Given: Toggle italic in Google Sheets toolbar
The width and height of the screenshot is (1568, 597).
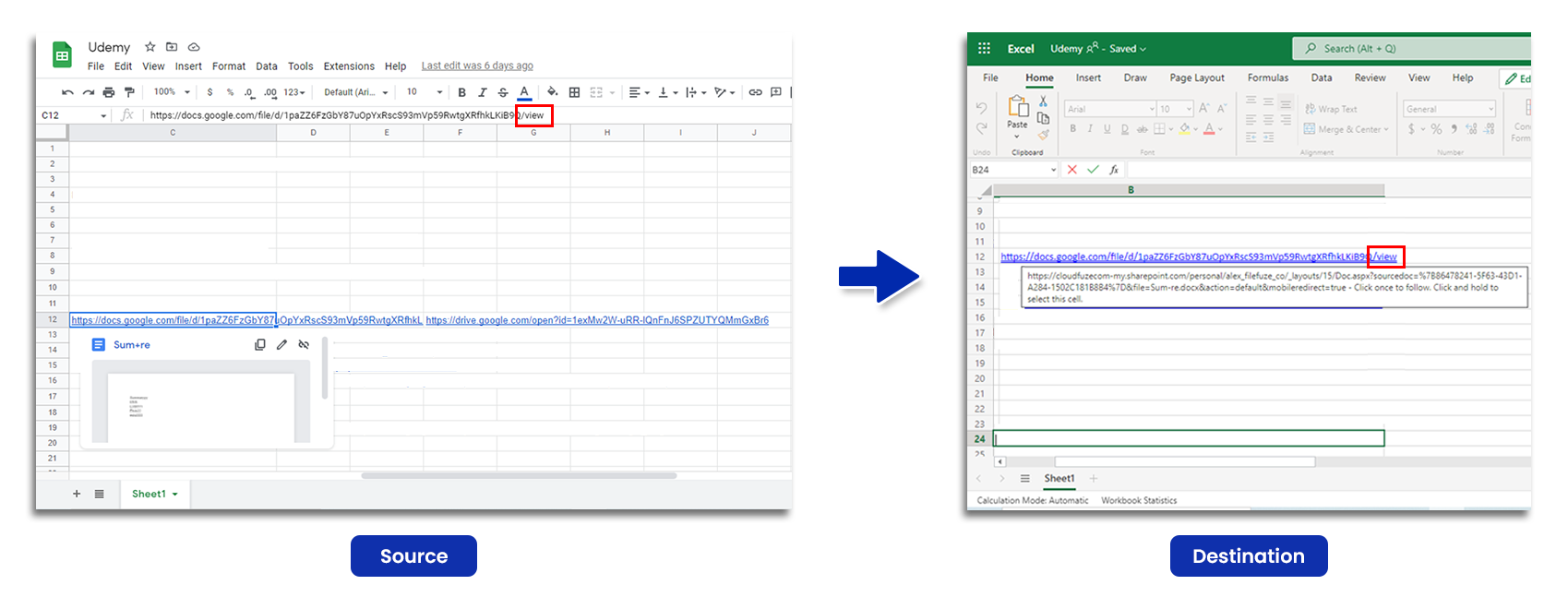Looking at the screenshot, I should tap(482, 92).
